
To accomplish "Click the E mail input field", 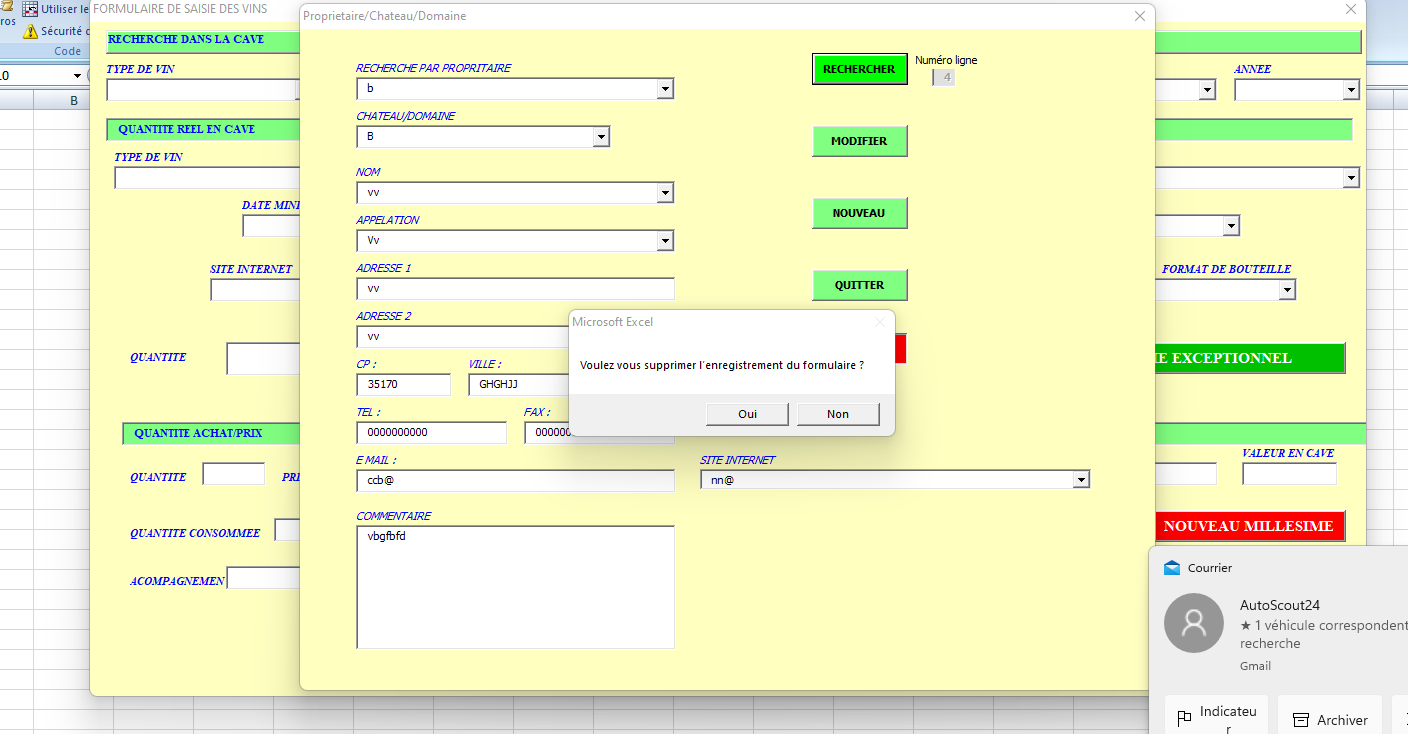I will [x=515, y=481].
